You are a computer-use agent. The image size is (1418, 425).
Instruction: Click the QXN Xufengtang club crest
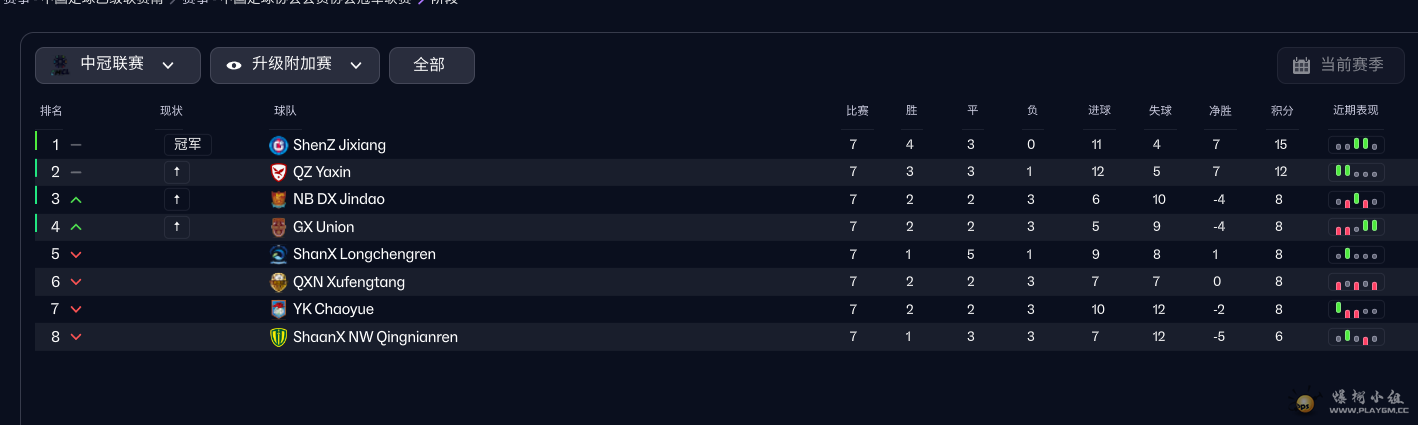(x=279, y=282)
